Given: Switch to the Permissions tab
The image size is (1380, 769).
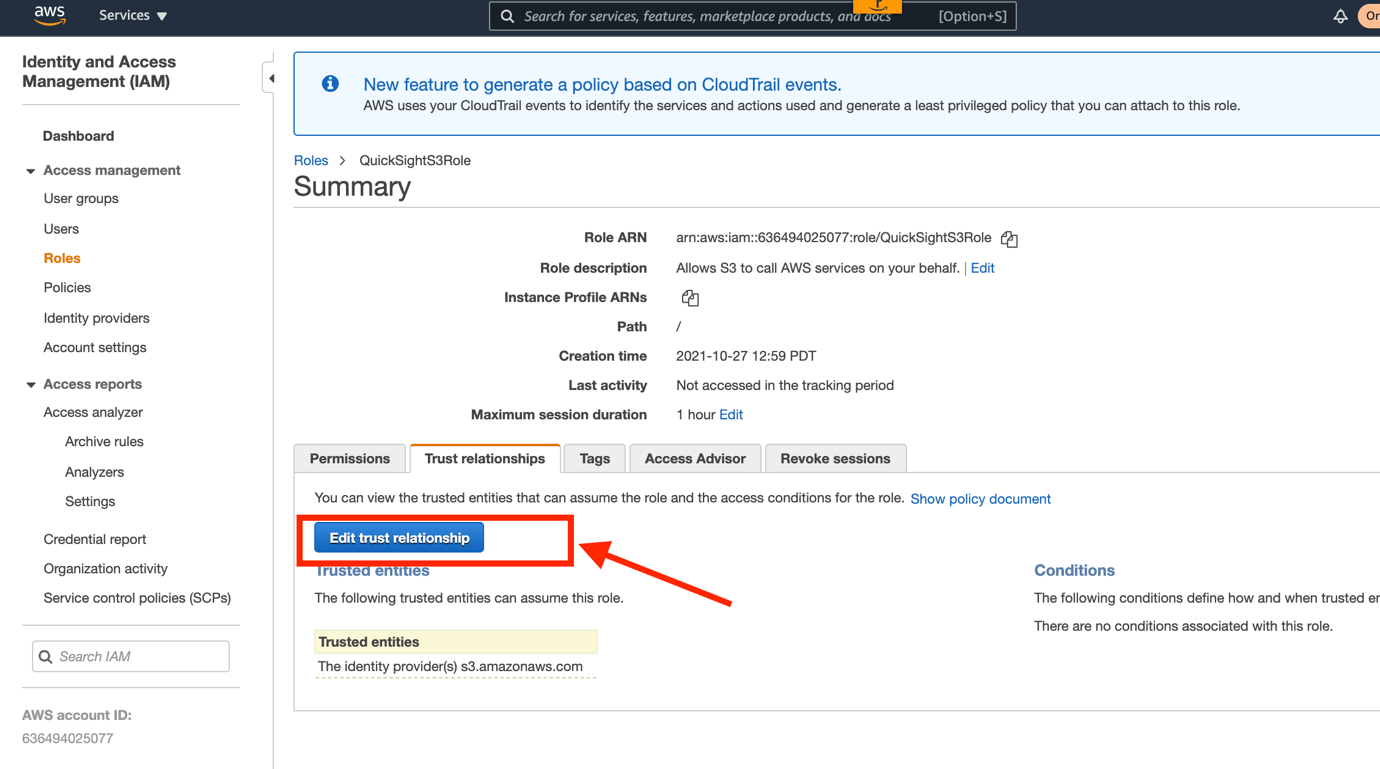Looking at the screenshot, I should coord(350,459).
